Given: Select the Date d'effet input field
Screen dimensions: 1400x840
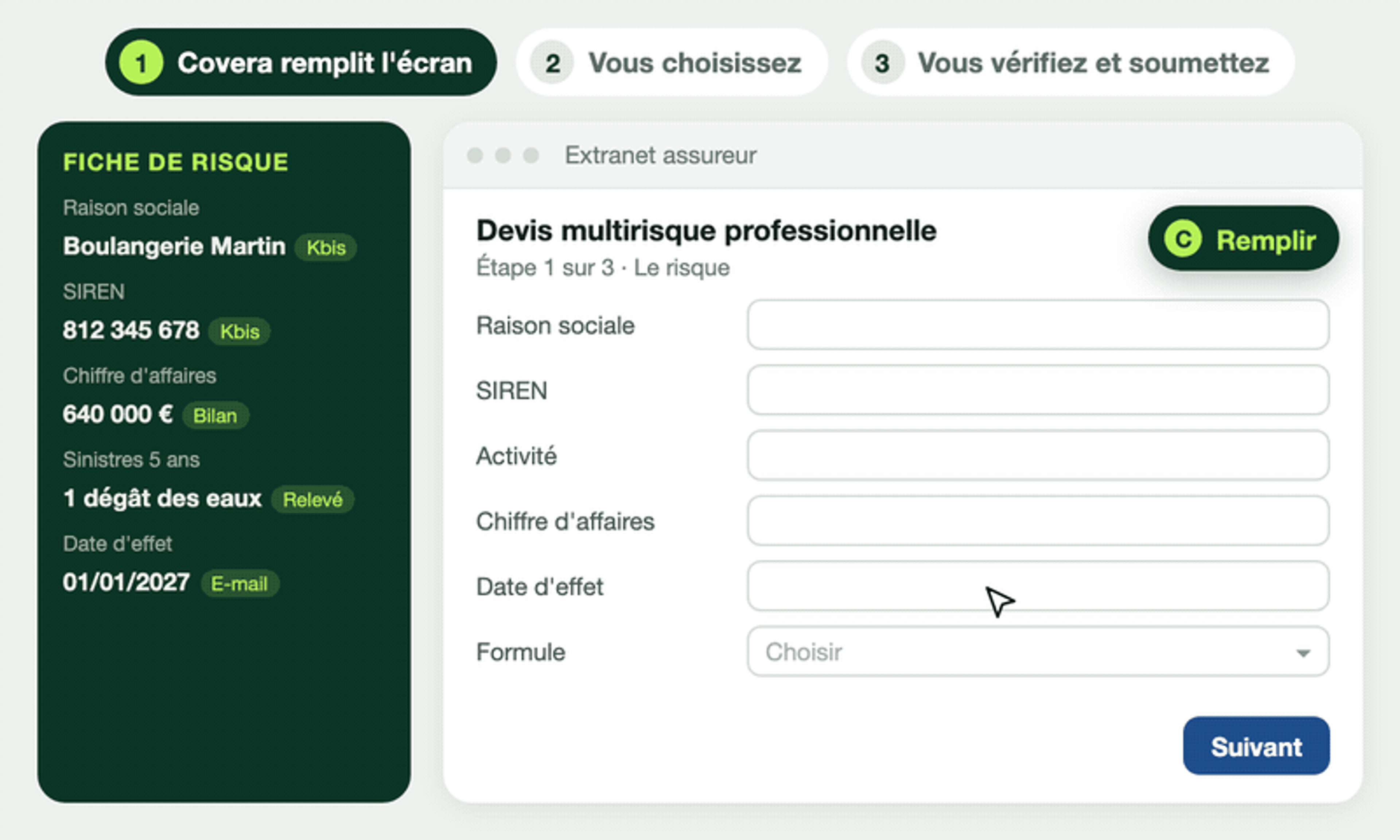Looking at the screenshot, I should [1038, 586].
